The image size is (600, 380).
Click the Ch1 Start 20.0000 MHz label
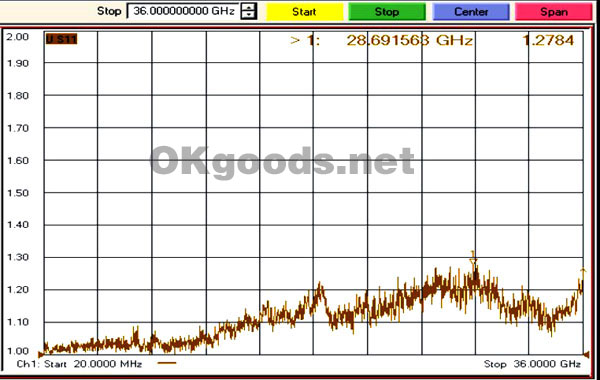[79, 364]
